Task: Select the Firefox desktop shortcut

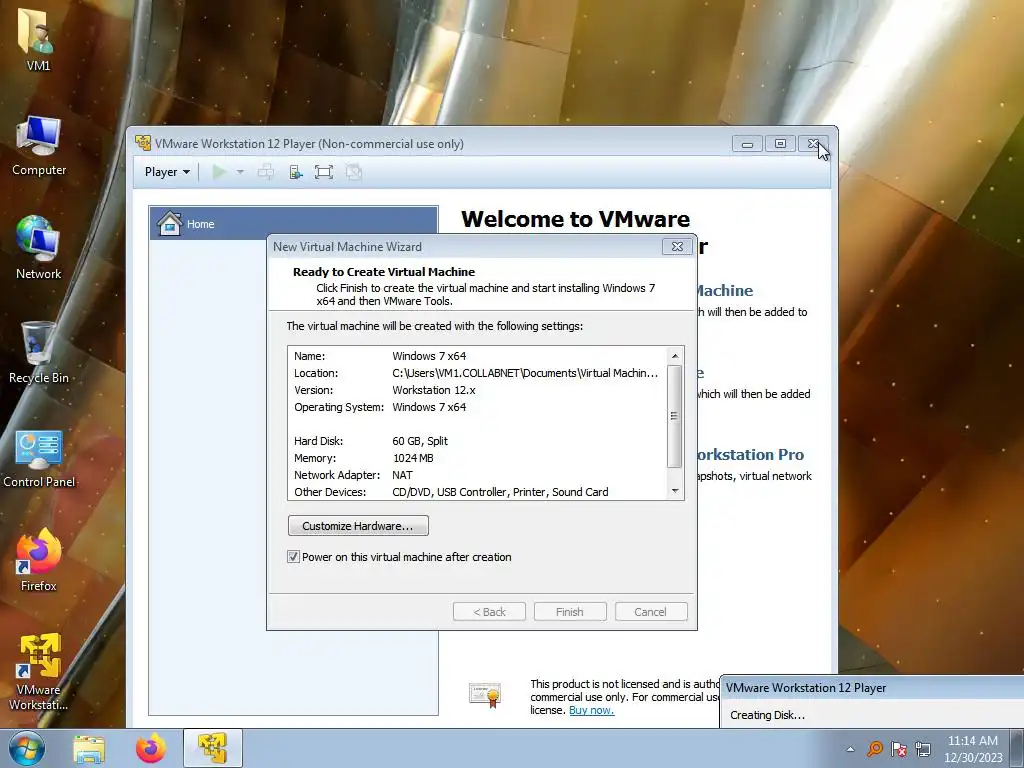Action: coord(39,560)
